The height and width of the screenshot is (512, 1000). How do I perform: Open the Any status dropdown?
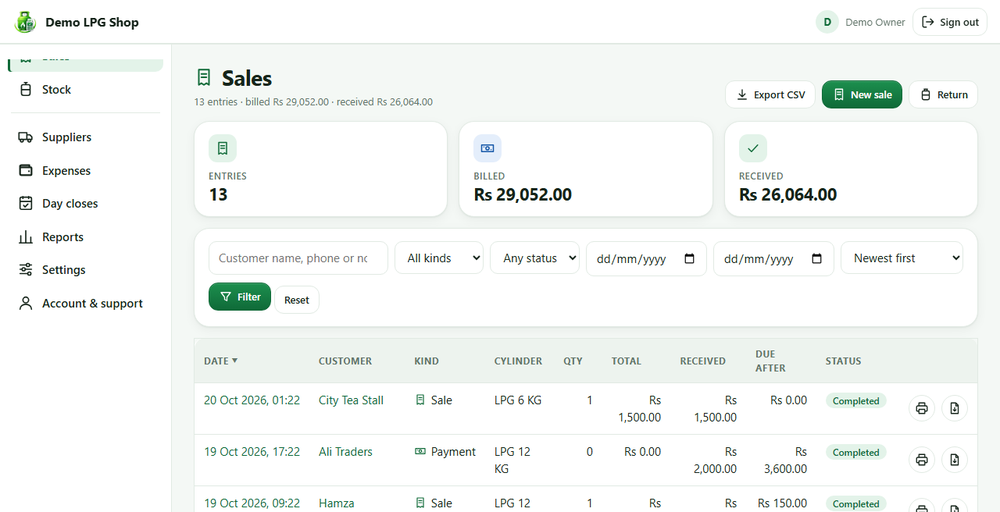pos(534,258)
